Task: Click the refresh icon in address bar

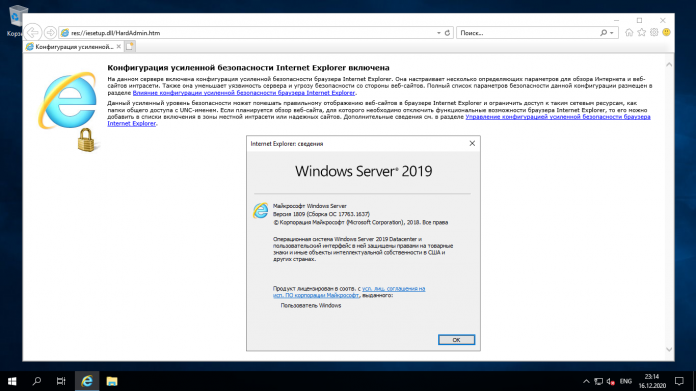Action: (447, 33)
